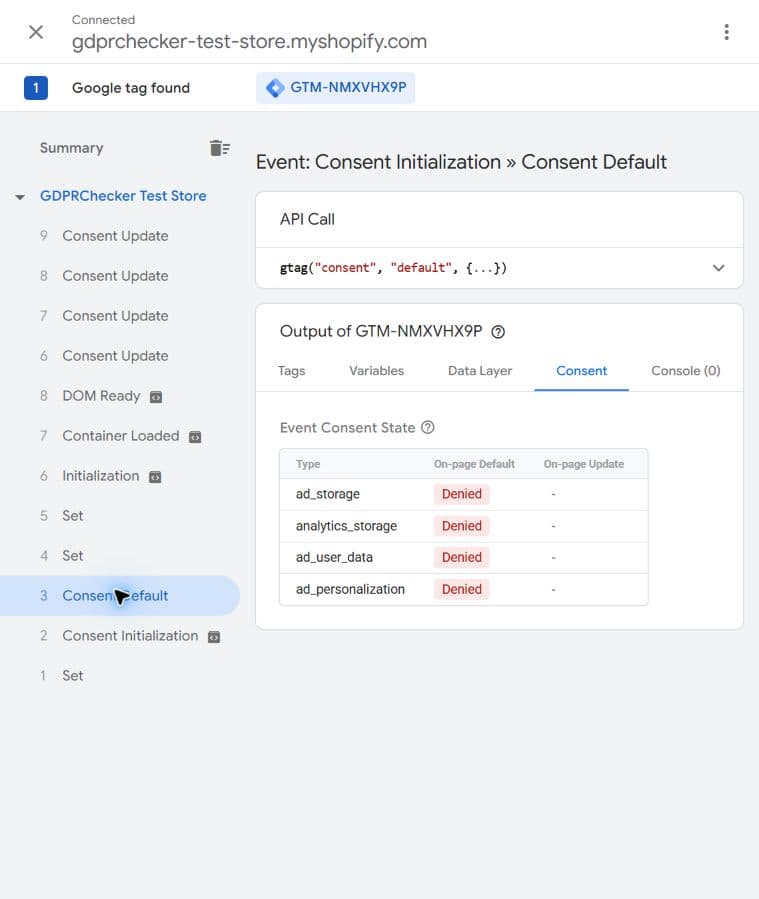The height and width of the screenshot is (899, 759).
Task: Select event 3 Consent Default
Action: click(119, 596)
